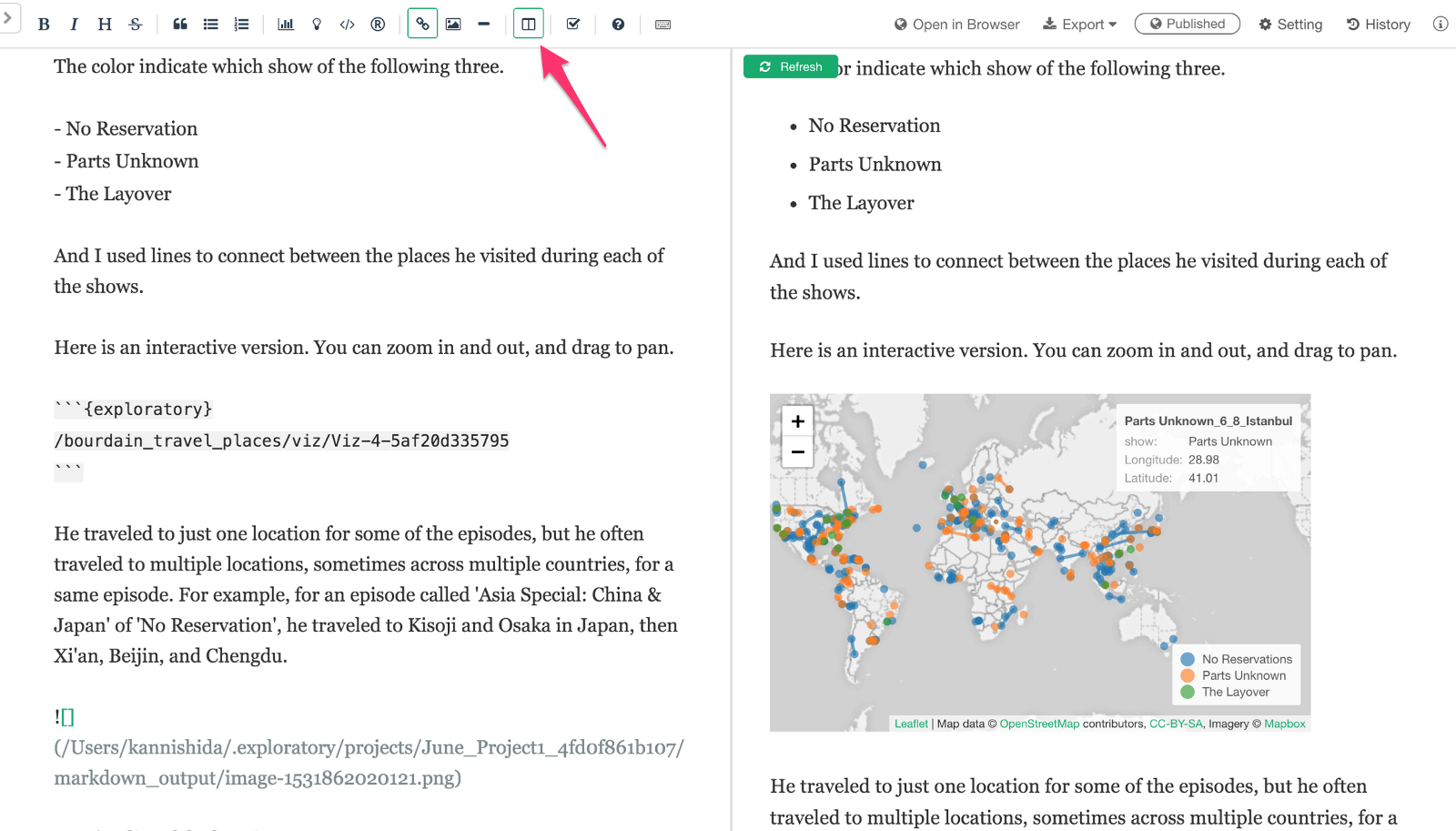Zoom in on the map with plus
1456x831 pixels.
tap(797, 421)
